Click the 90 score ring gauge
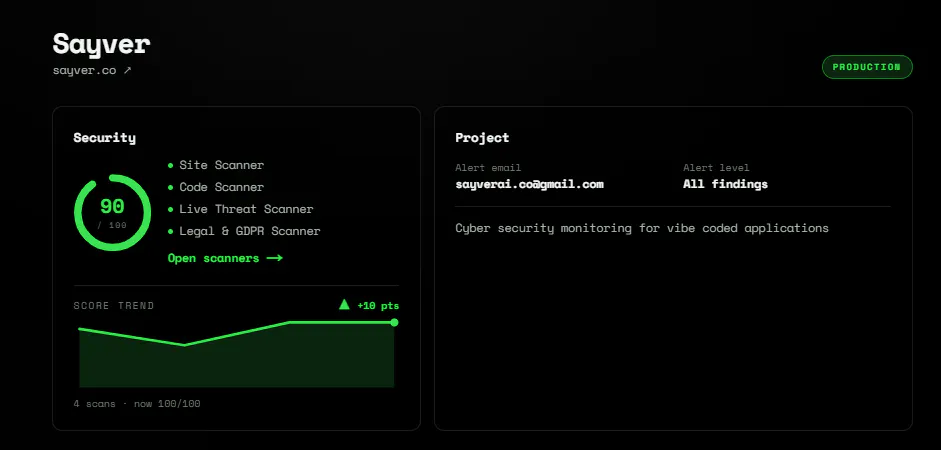 112,212
